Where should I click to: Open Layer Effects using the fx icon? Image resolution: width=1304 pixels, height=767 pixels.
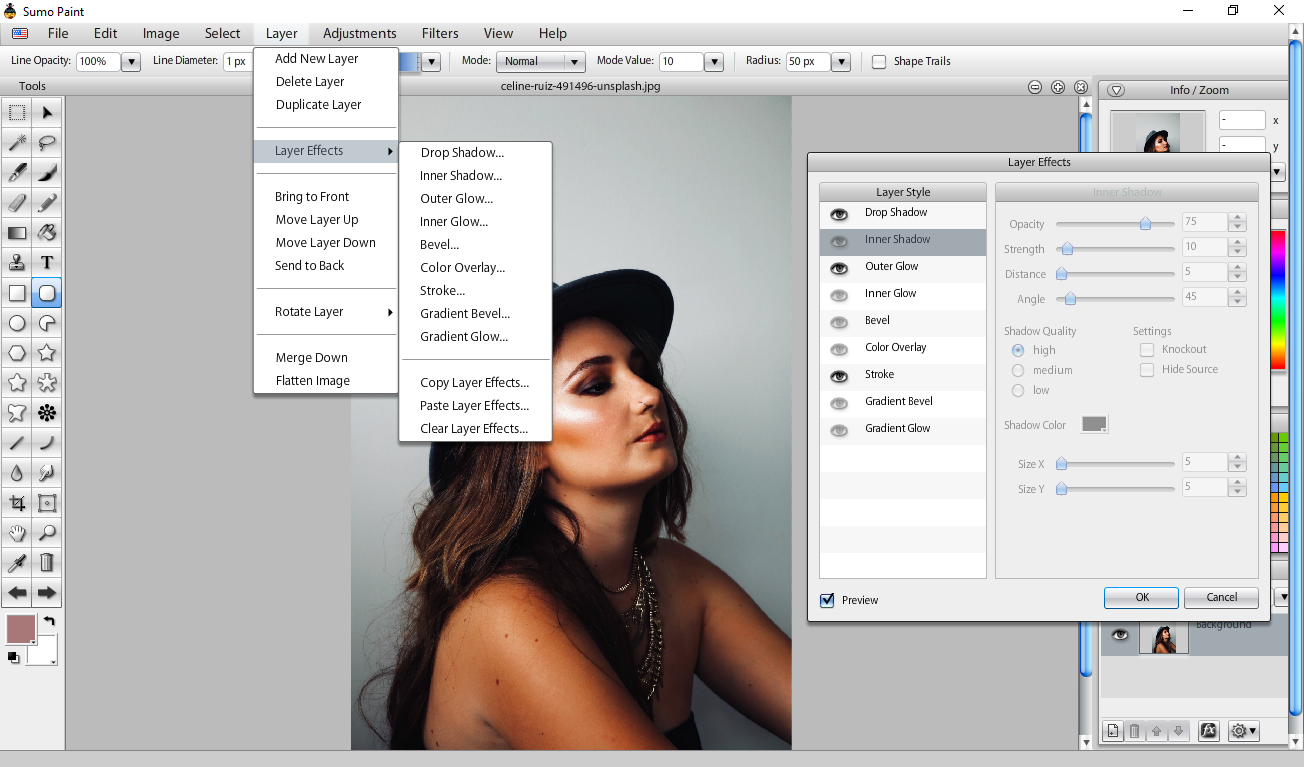[x=1208, y=731]
